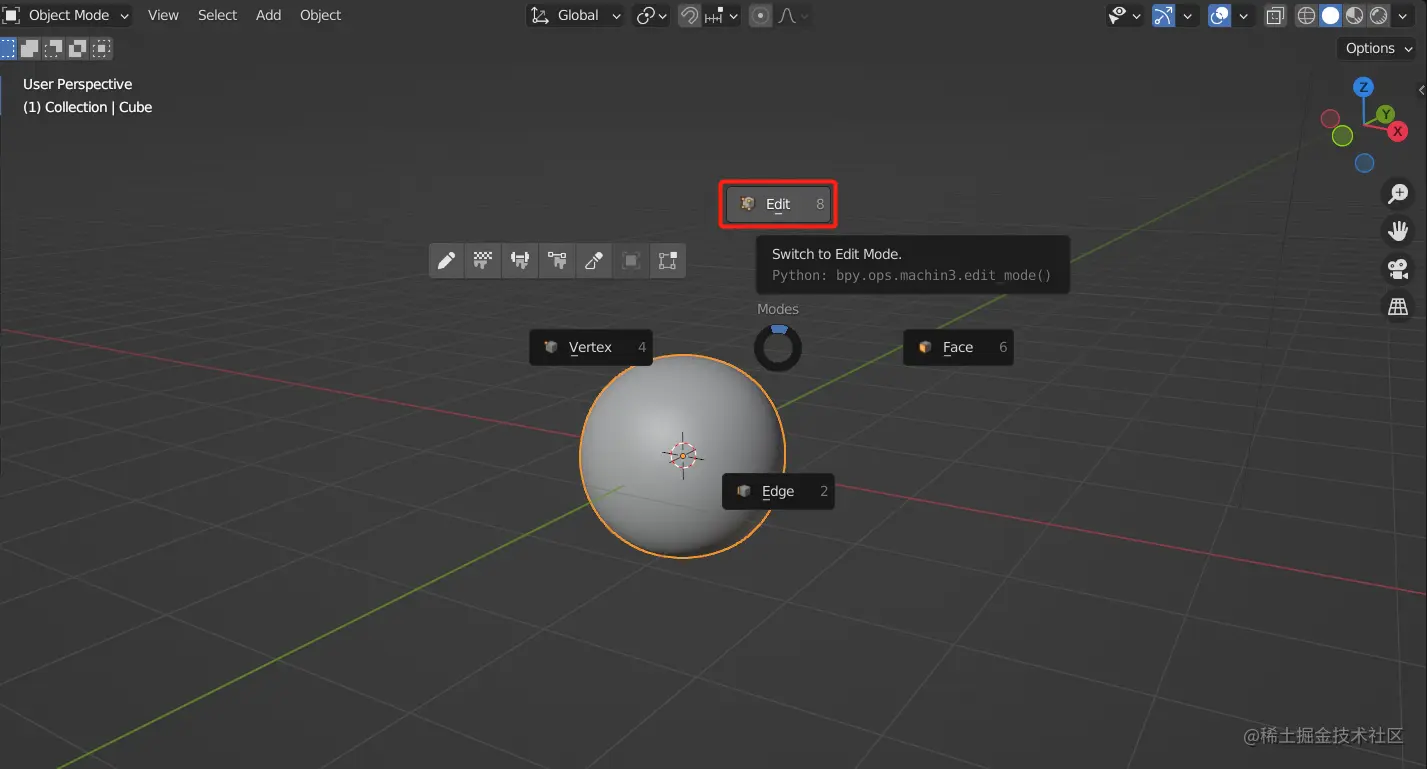Expand the sidebar with the edge arrow
The height and width of the screenshot is (769, 1427).
1421,90
